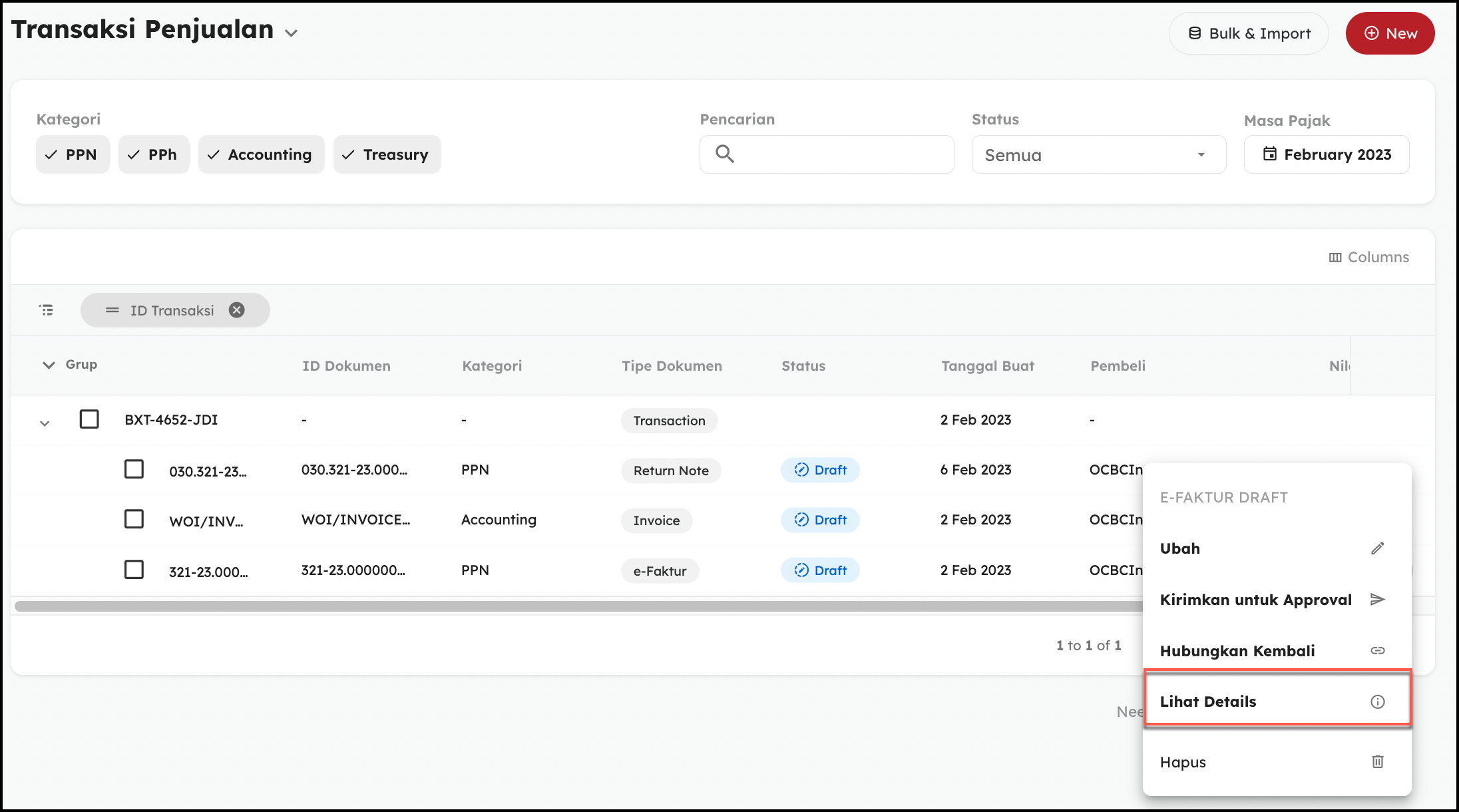The height and width of the screenshot is (812, 1459).
Task: Click the info icon beside Lihat Details
Action: pos(1377,702)
